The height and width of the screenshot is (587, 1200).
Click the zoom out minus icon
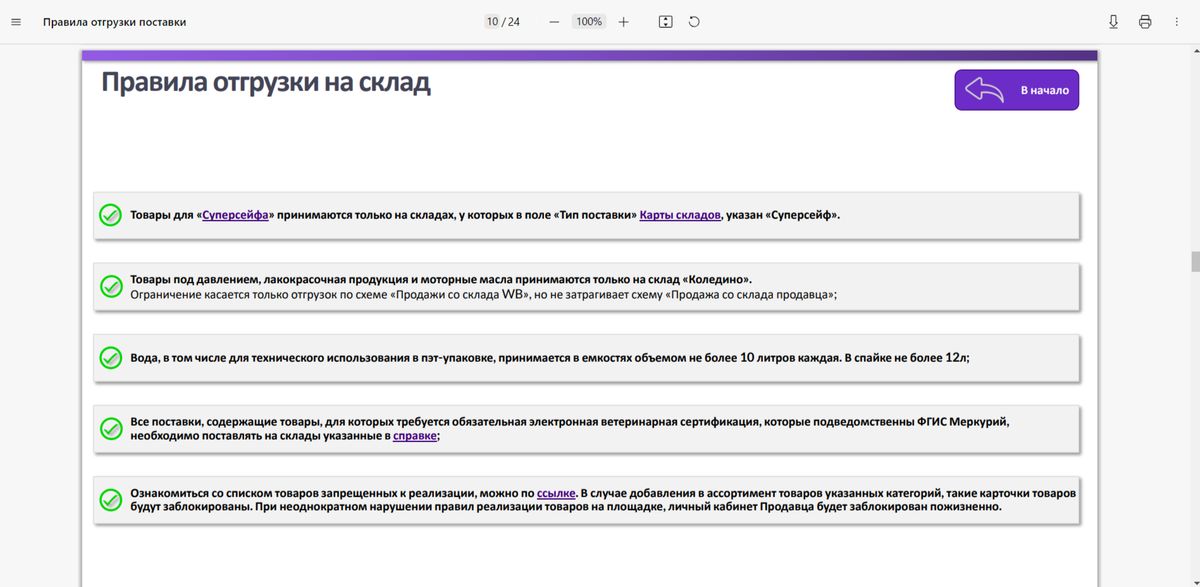[554, 22]
